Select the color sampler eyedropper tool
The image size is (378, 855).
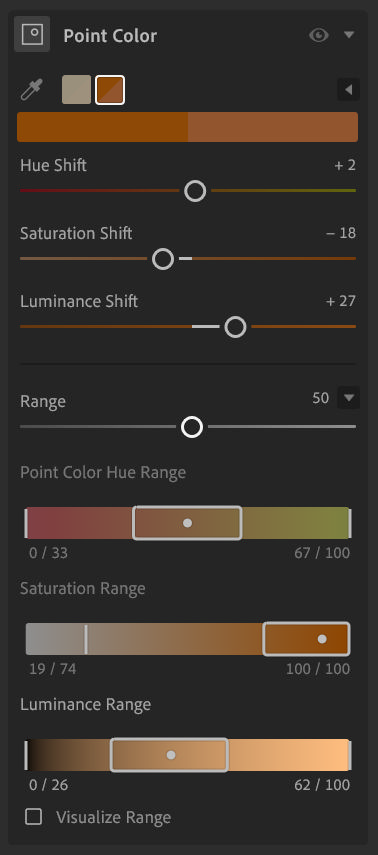click(x=31, y=89)
